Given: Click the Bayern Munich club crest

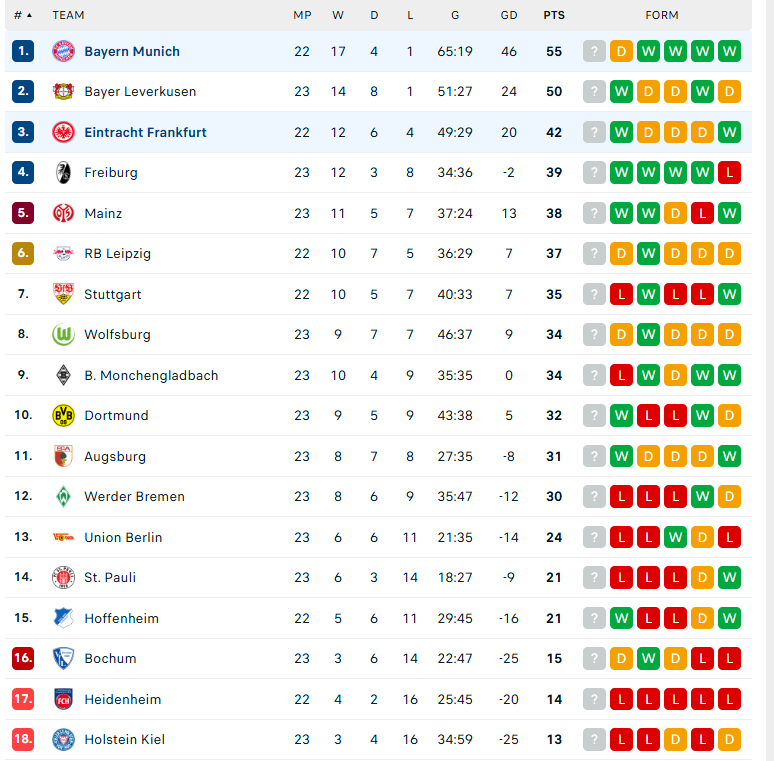Looking at the screenshot, I should tap(63, 51).
